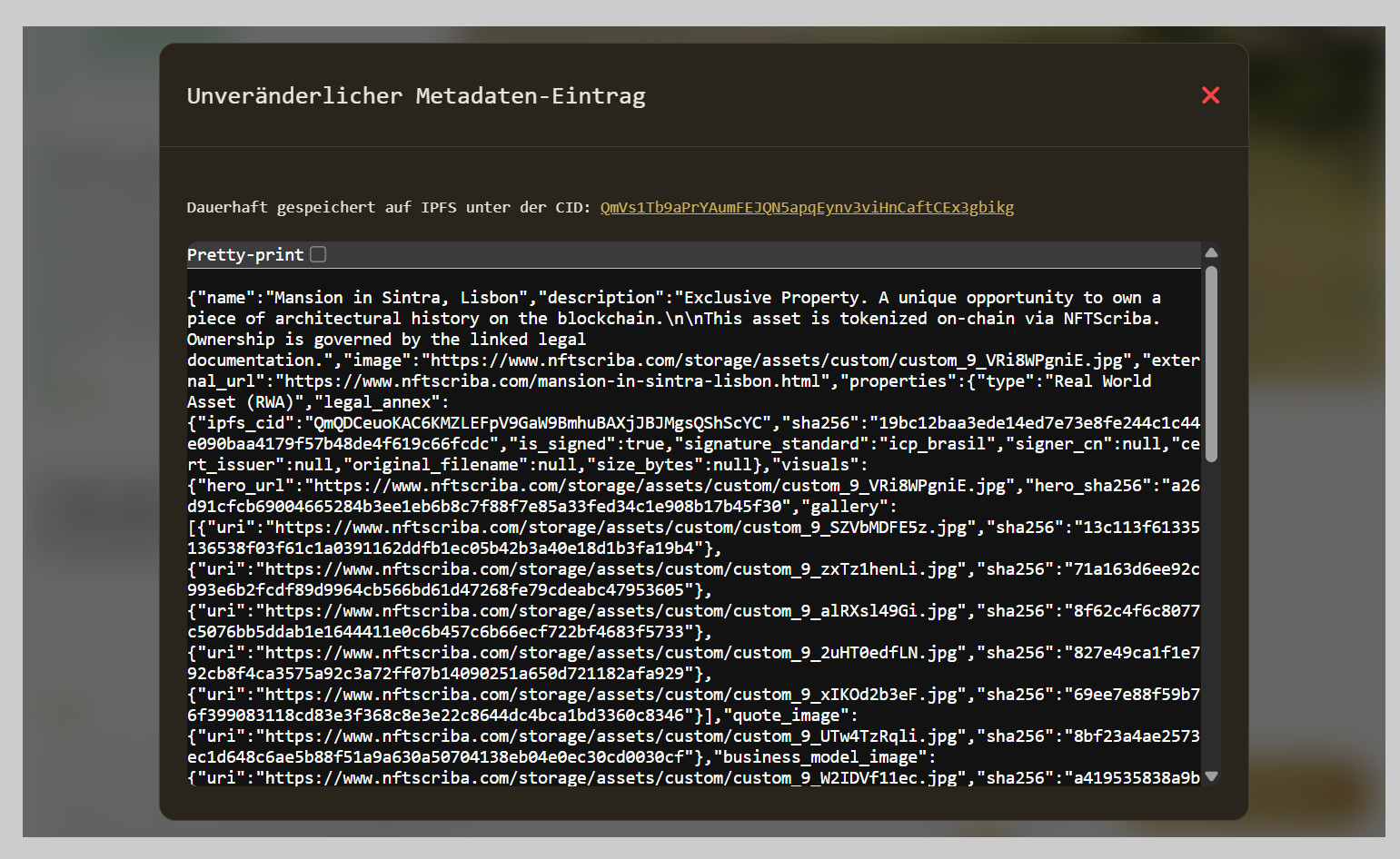
Task: Click the "hero_url" key in the JSON
Action: pyautogui.click(x=245, y=486)
